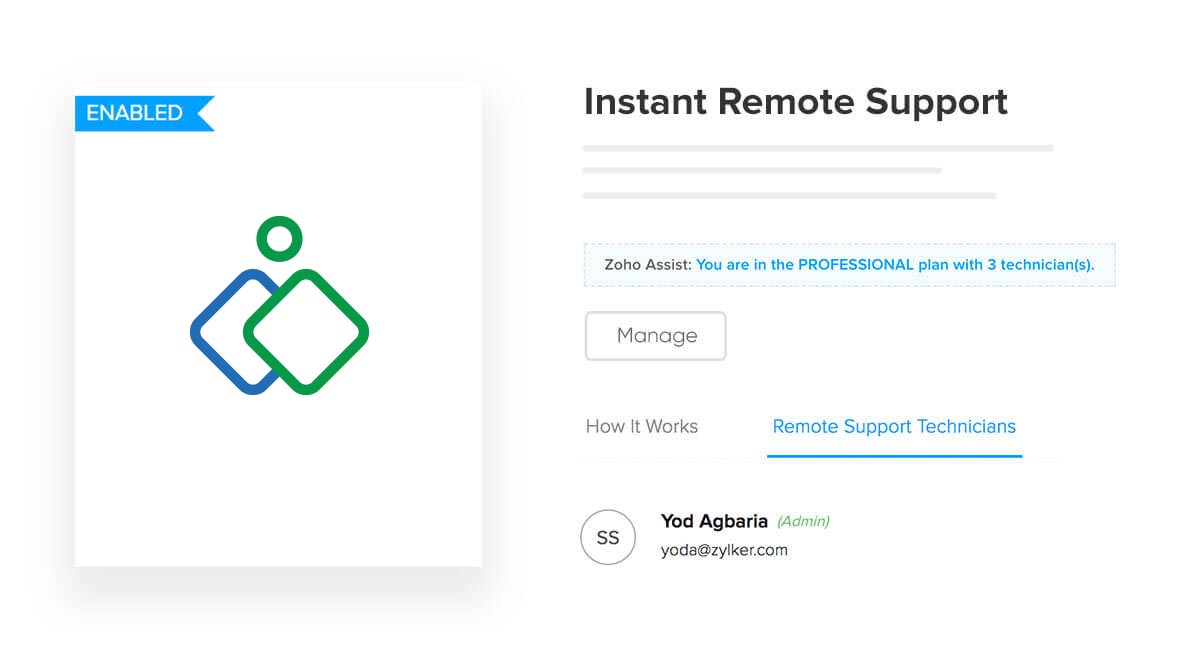This screenshot has height=655, width=1180.
Task: Click the "3 technician(s)" text in the notice
Action: coord(1041,264)
